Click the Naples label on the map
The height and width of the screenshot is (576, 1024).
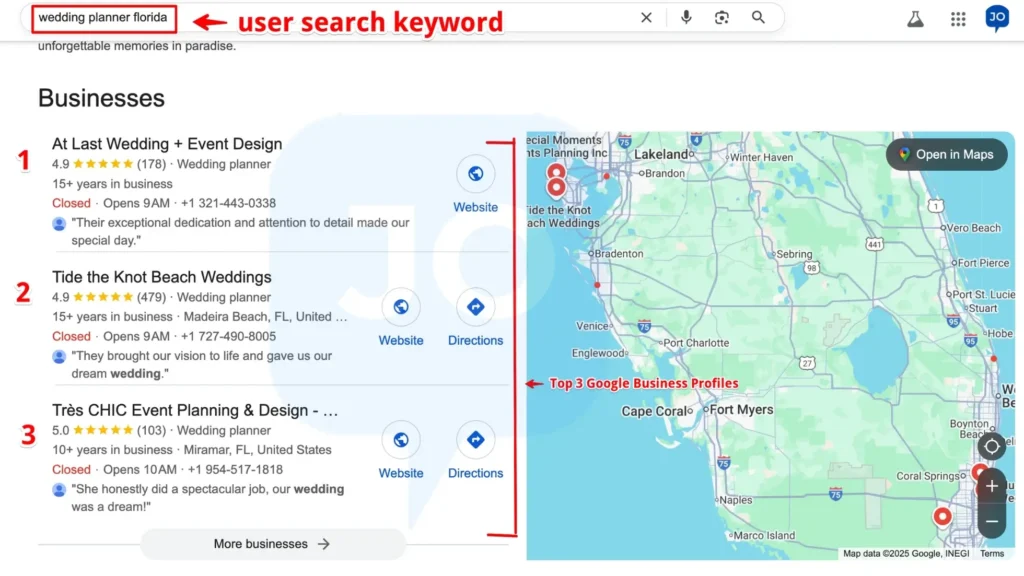click(735, 500)
